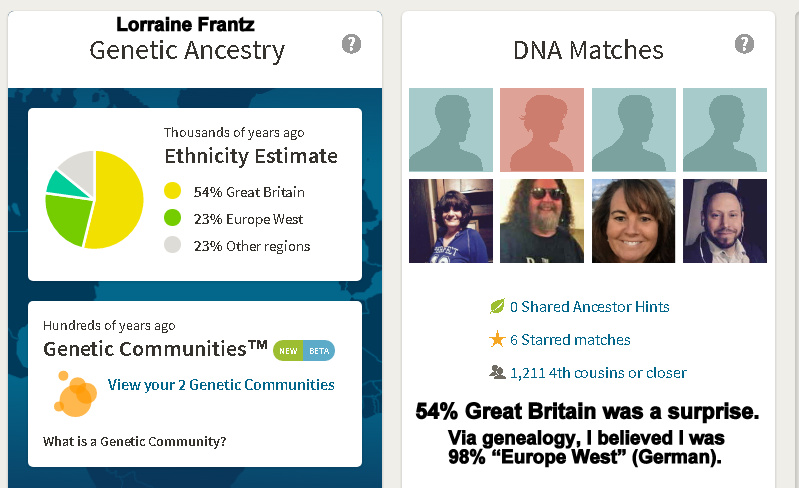Click the pink female silhouette match avatar

541,130
